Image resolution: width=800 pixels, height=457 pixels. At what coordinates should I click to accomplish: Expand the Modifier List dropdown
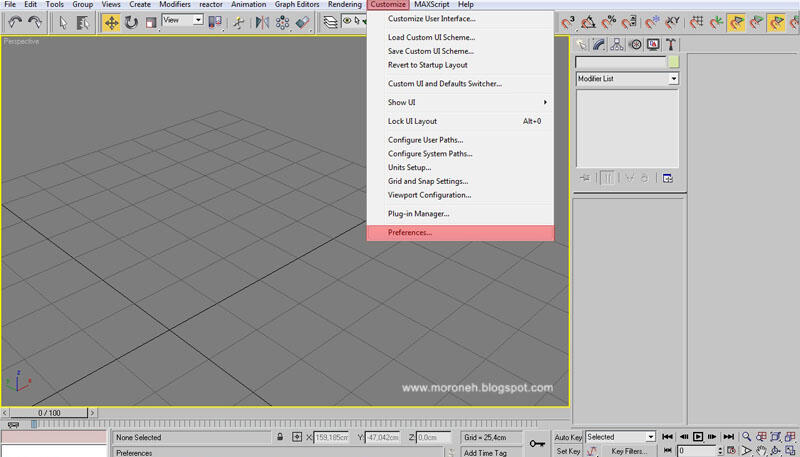pyautogui.click(x=673, y=78)
